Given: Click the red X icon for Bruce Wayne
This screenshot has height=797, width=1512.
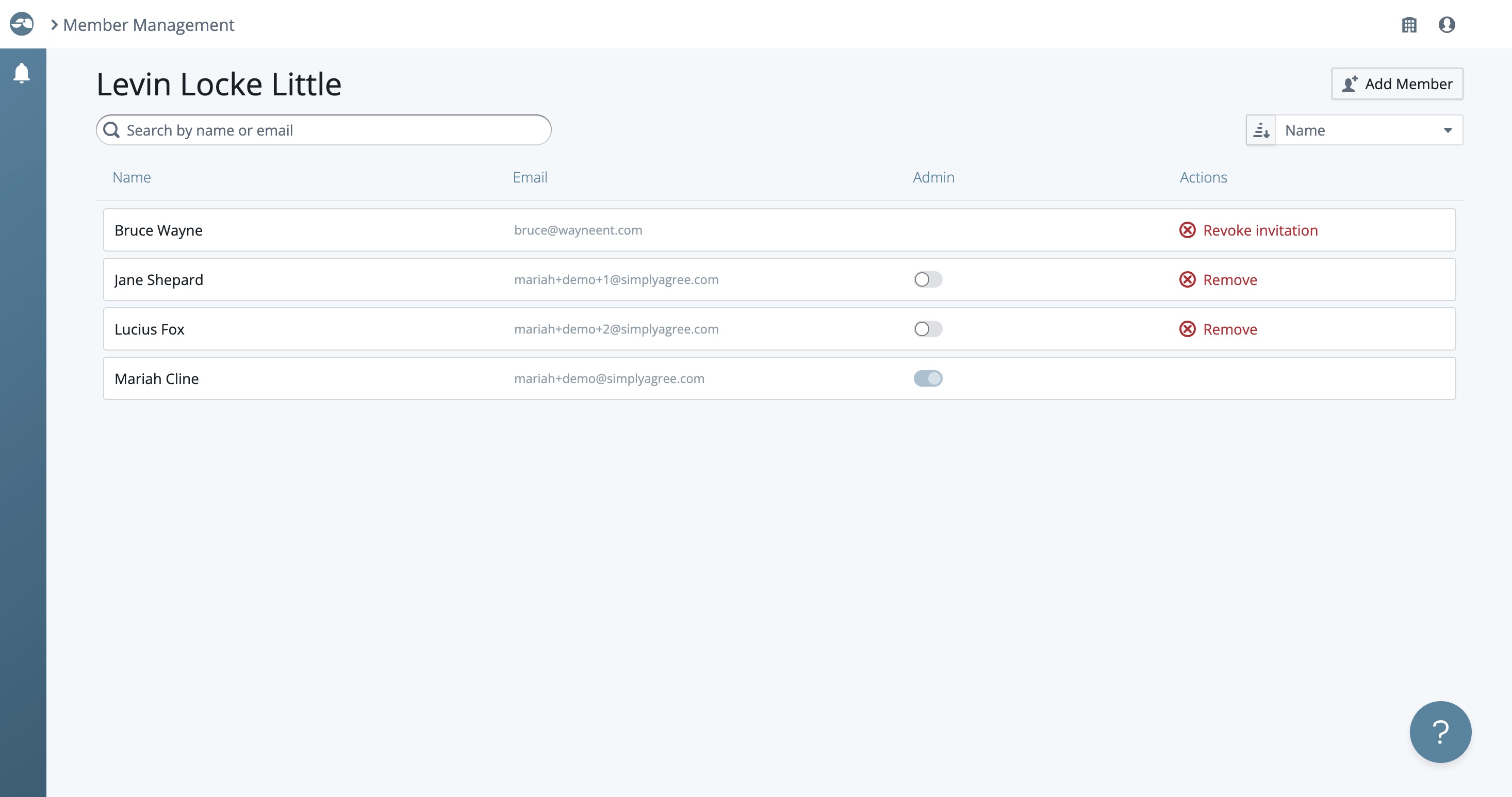Looking at the screenshot, I should pyautogui.click(x=1187, y=230).
